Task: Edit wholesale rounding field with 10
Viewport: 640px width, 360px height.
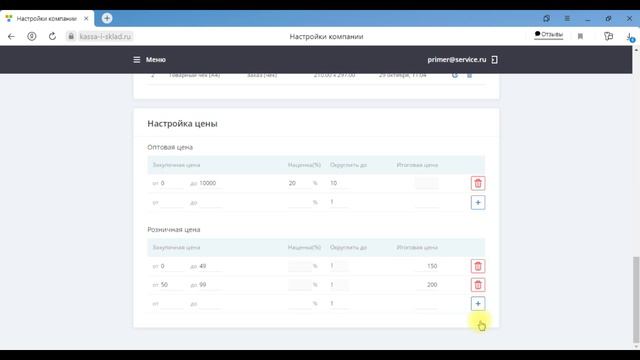Action: 340,183
